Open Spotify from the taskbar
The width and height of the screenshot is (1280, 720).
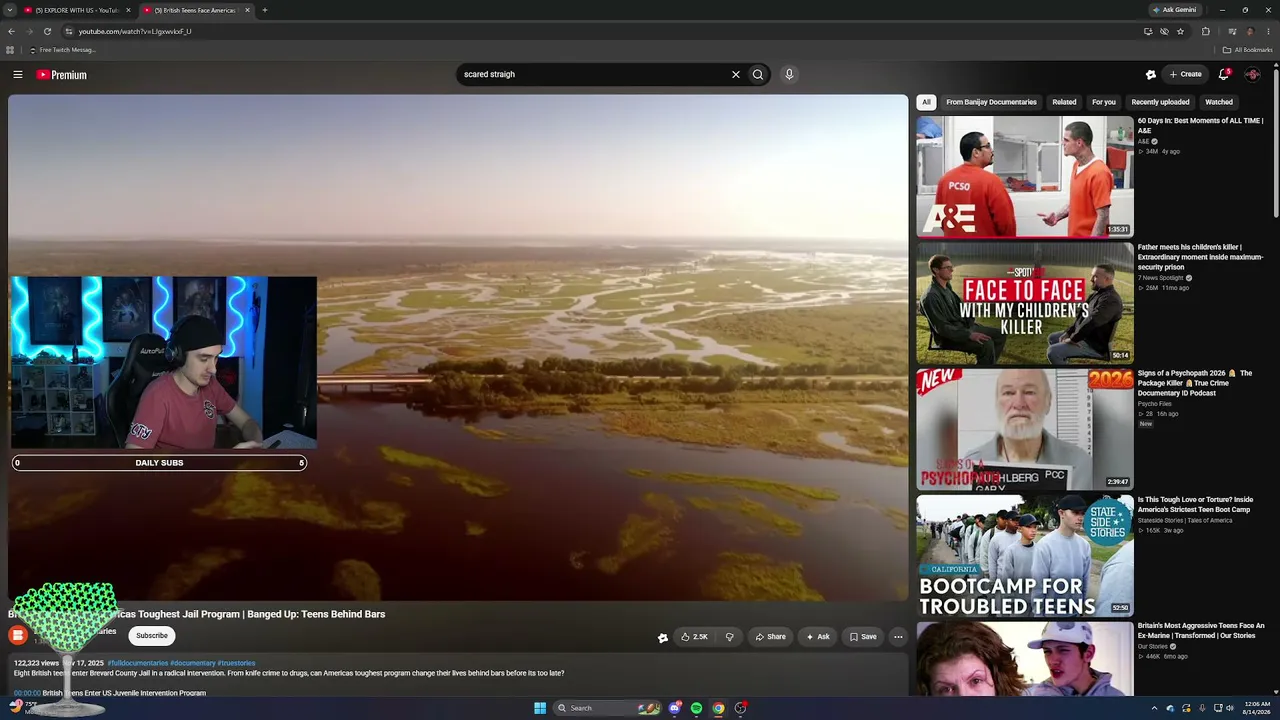pyautogui.click(x=697, y=708)
